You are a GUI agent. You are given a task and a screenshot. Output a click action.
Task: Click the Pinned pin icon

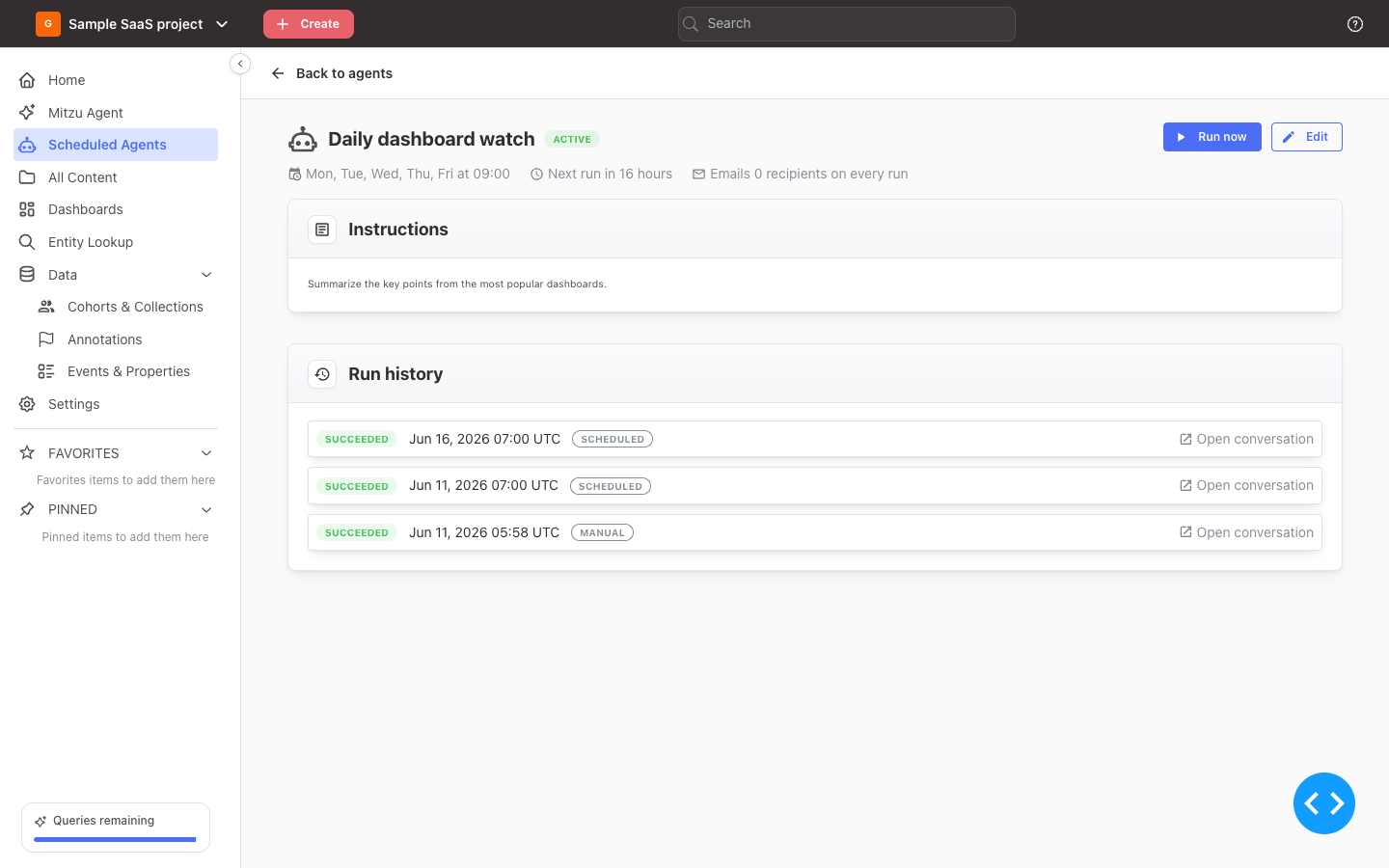[x=27, y=509]
